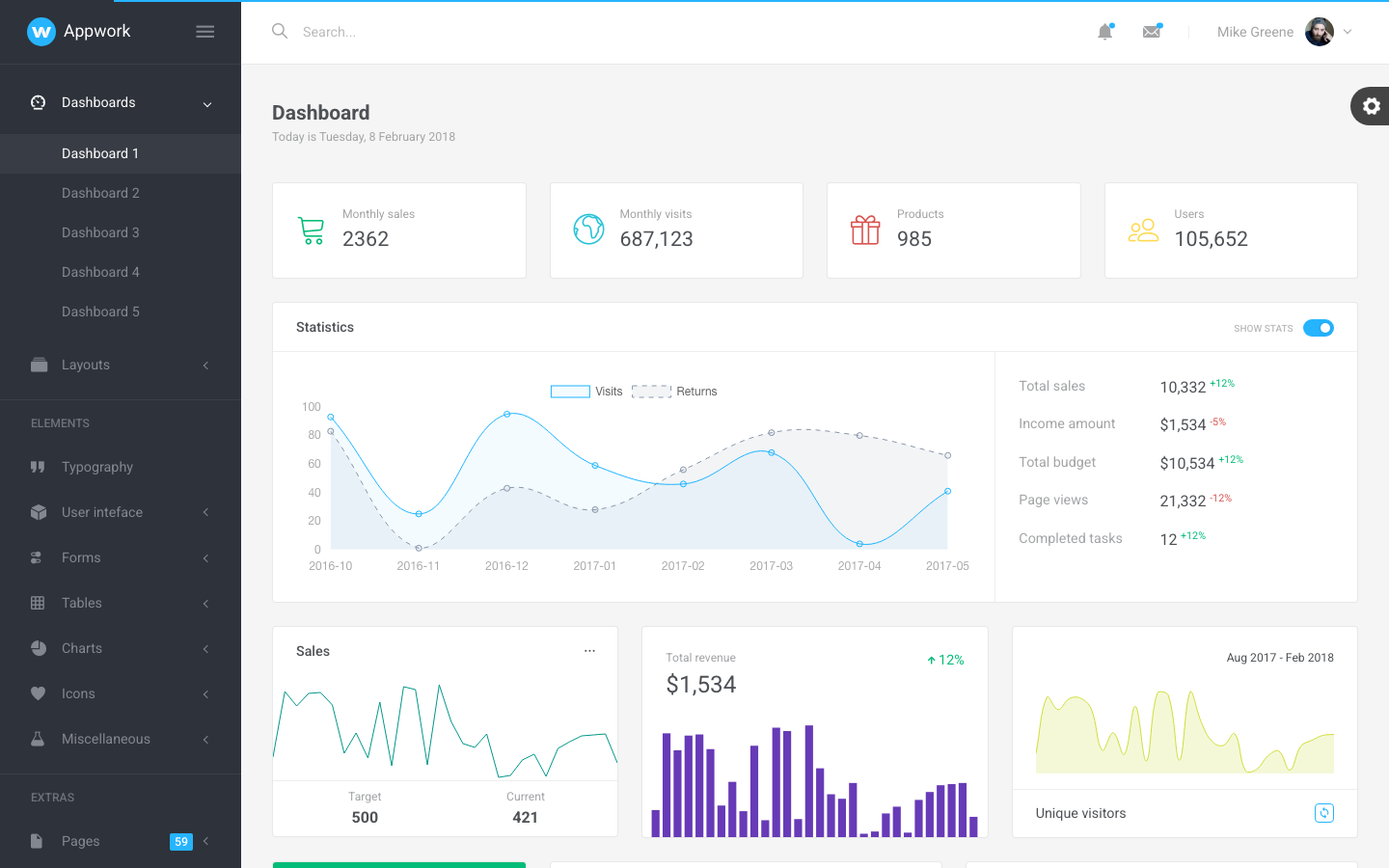
Task: Click the Icons heart icon
Action: [x=39, y=693]
